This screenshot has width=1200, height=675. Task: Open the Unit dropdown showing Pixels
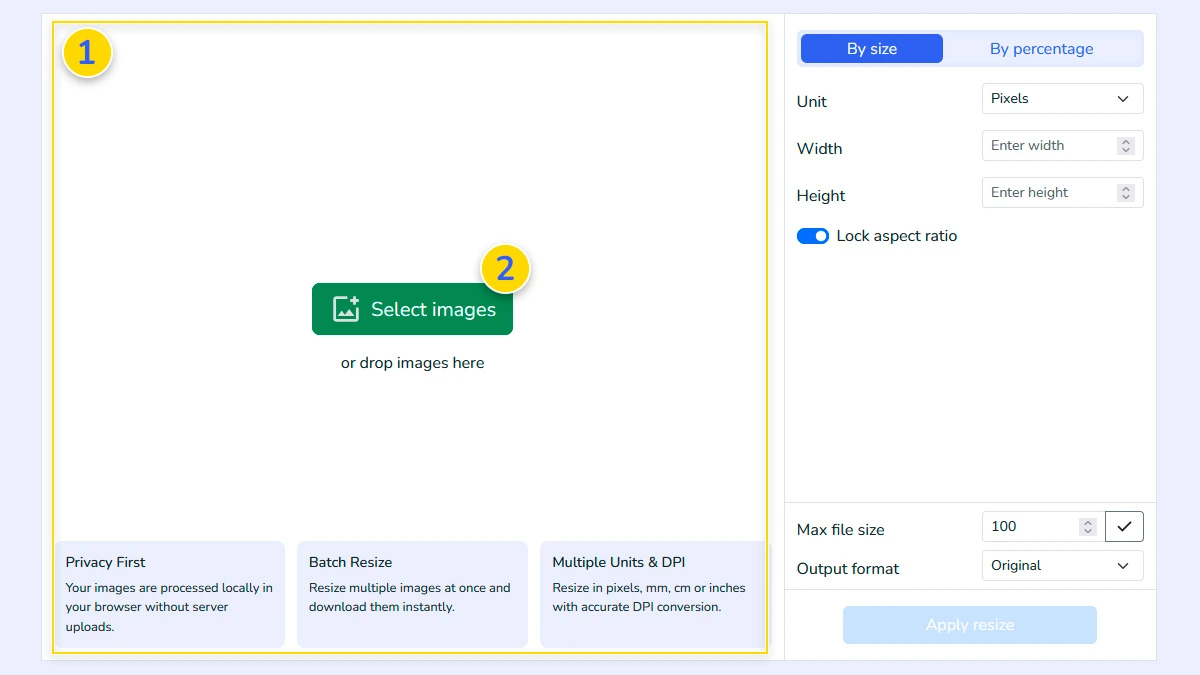[x=1062, y=98]
